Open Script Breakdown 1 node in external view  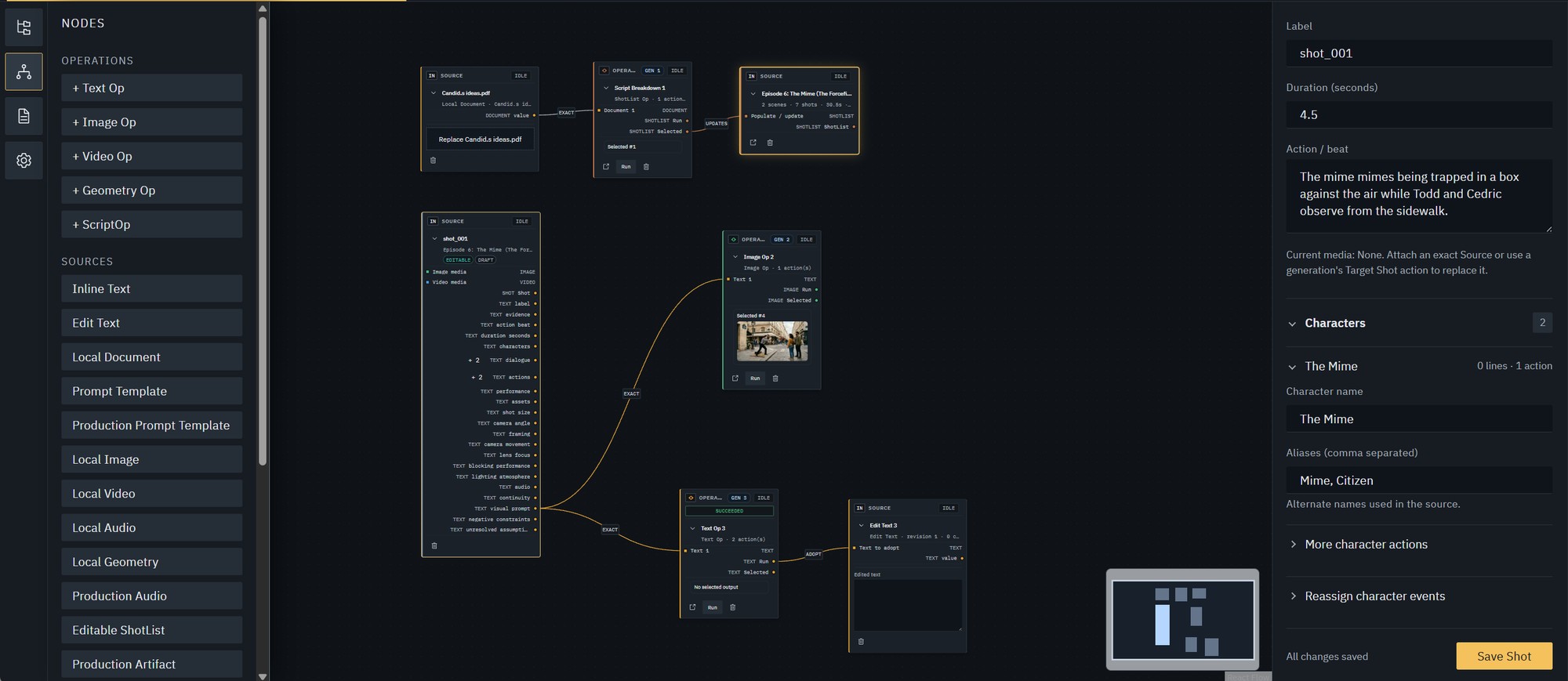606,166
